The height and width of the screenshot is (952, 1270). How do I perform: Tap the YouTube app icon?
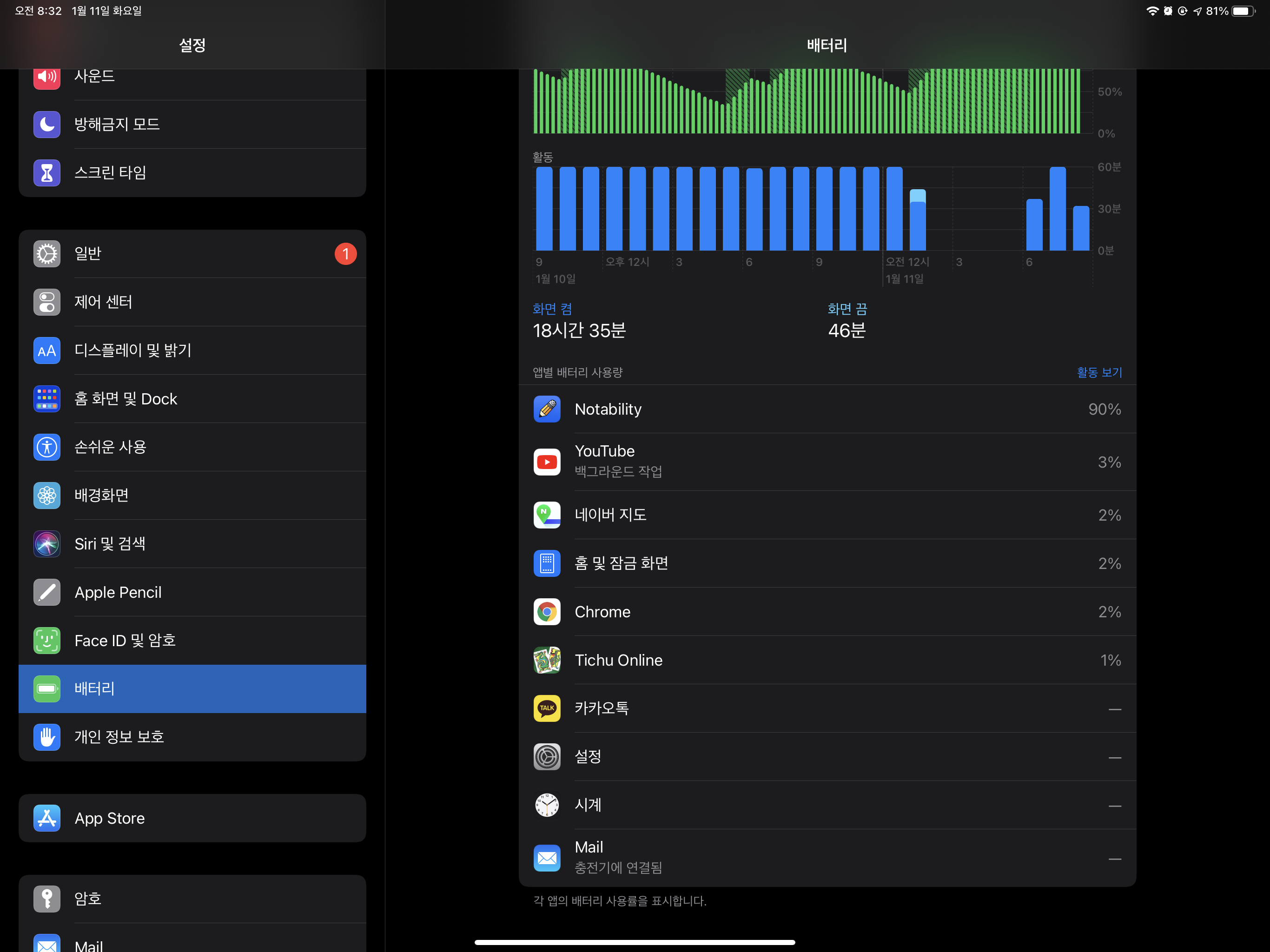(547, 462)
